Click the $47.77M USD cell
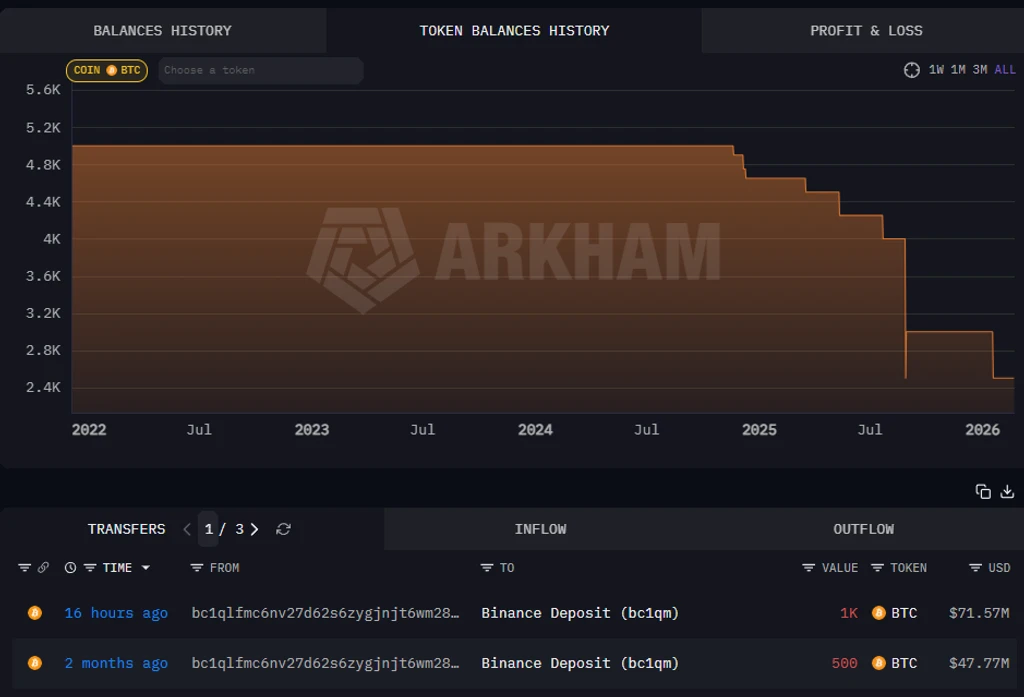 pos(979,663)
